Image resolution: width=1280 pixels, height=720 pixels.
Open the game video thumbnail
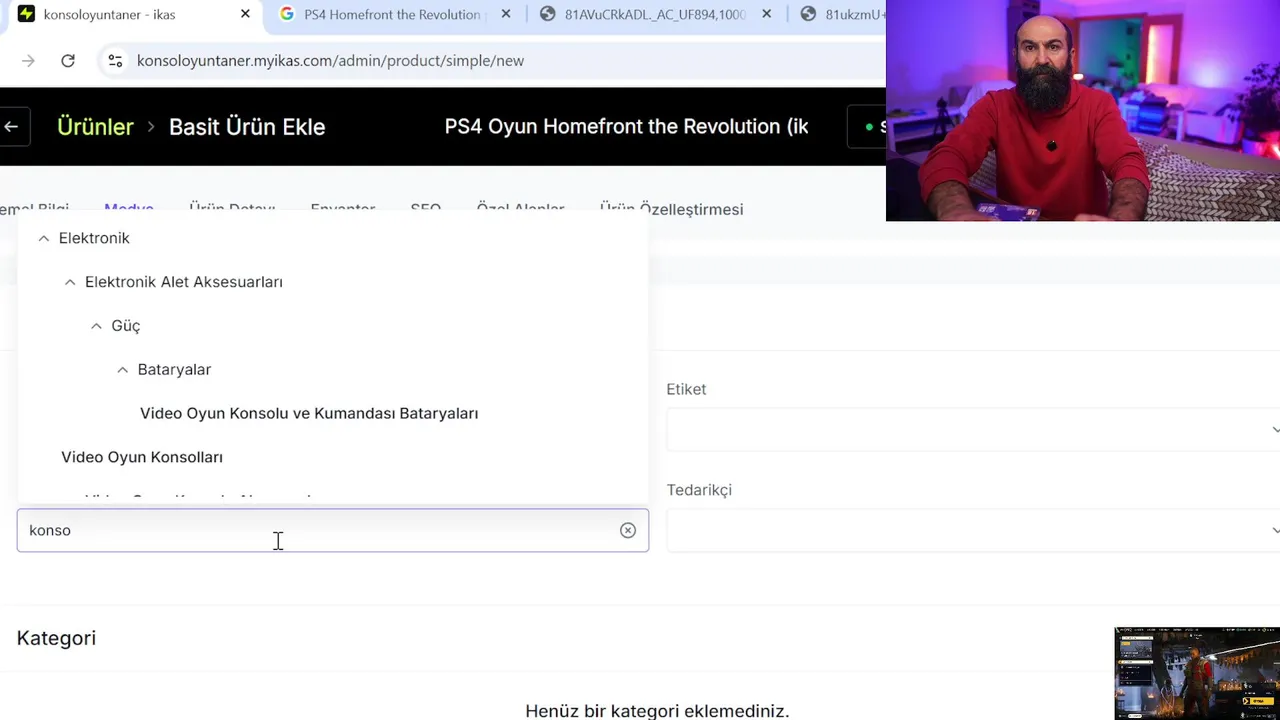click(1197, 673)
